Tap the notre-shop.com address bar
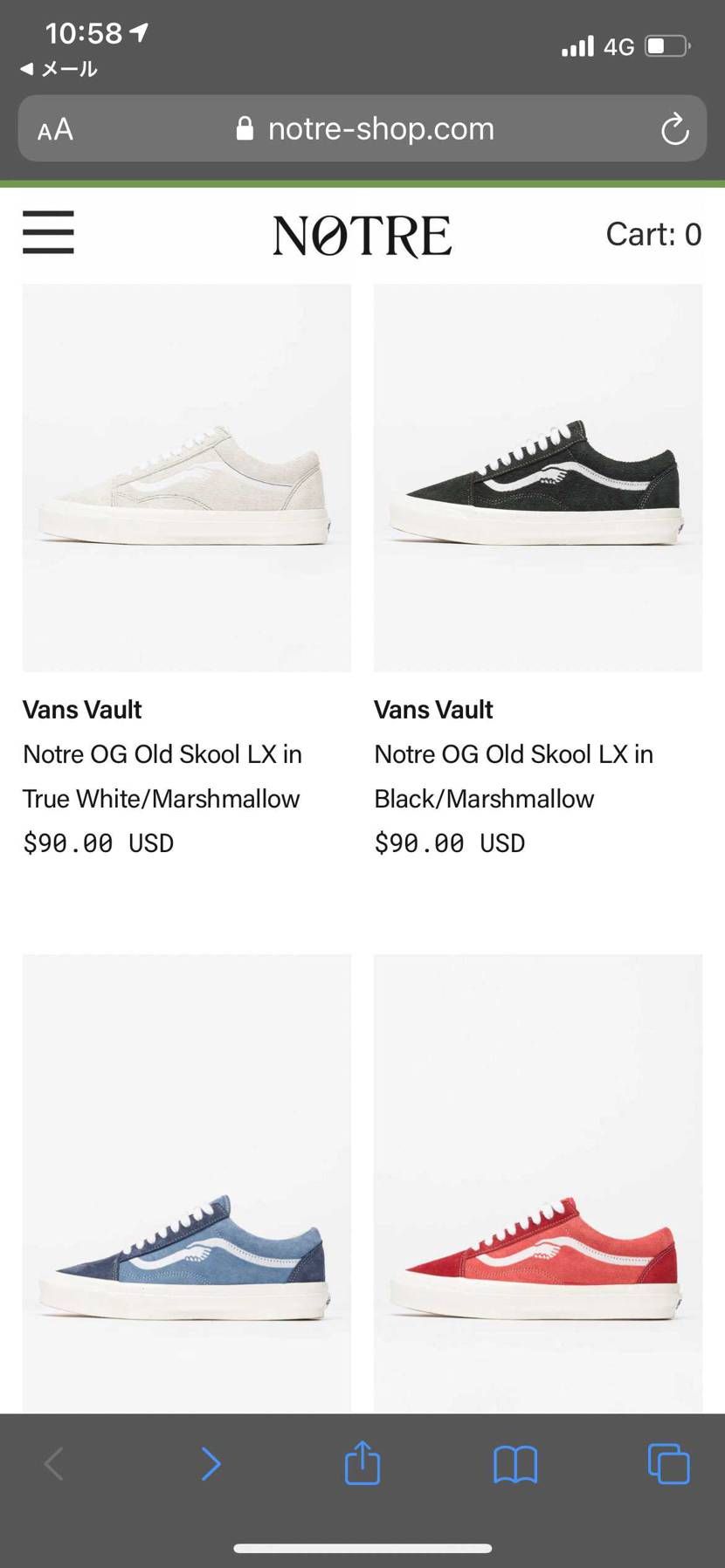725x1568 pixels. pos(363,129)
